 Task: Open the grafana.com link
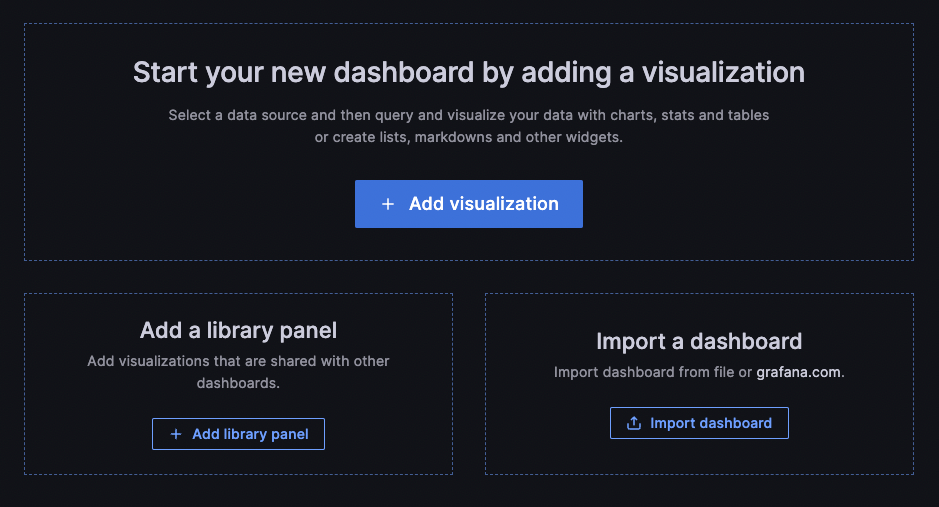click(799, 372)
